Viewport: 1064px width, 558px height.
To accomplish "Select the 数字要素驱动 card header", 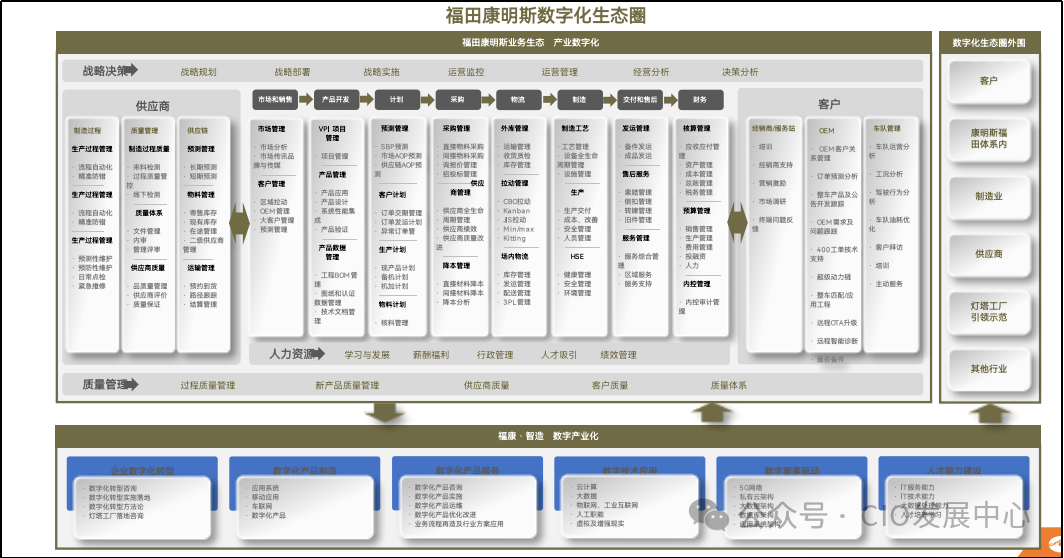I will tap(792, 470).
